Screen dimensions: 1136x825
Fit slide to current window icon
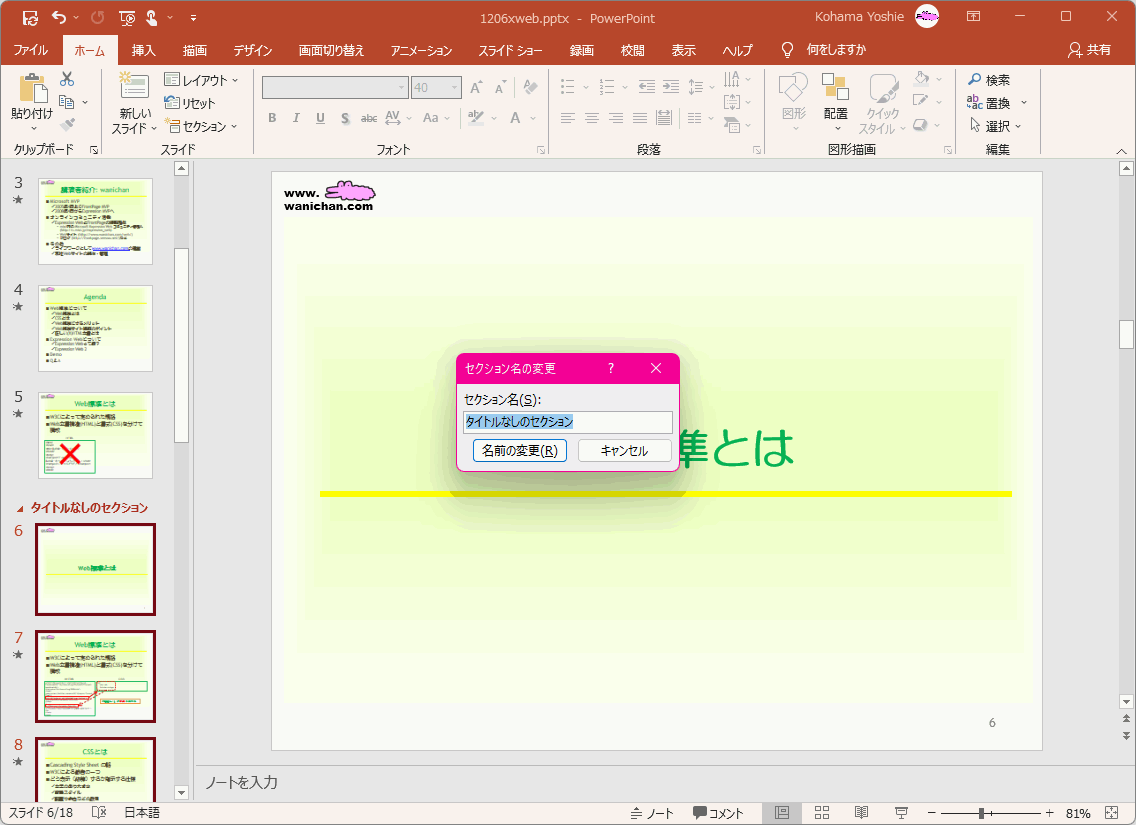pyautogui.click(x=1112, y=813)
